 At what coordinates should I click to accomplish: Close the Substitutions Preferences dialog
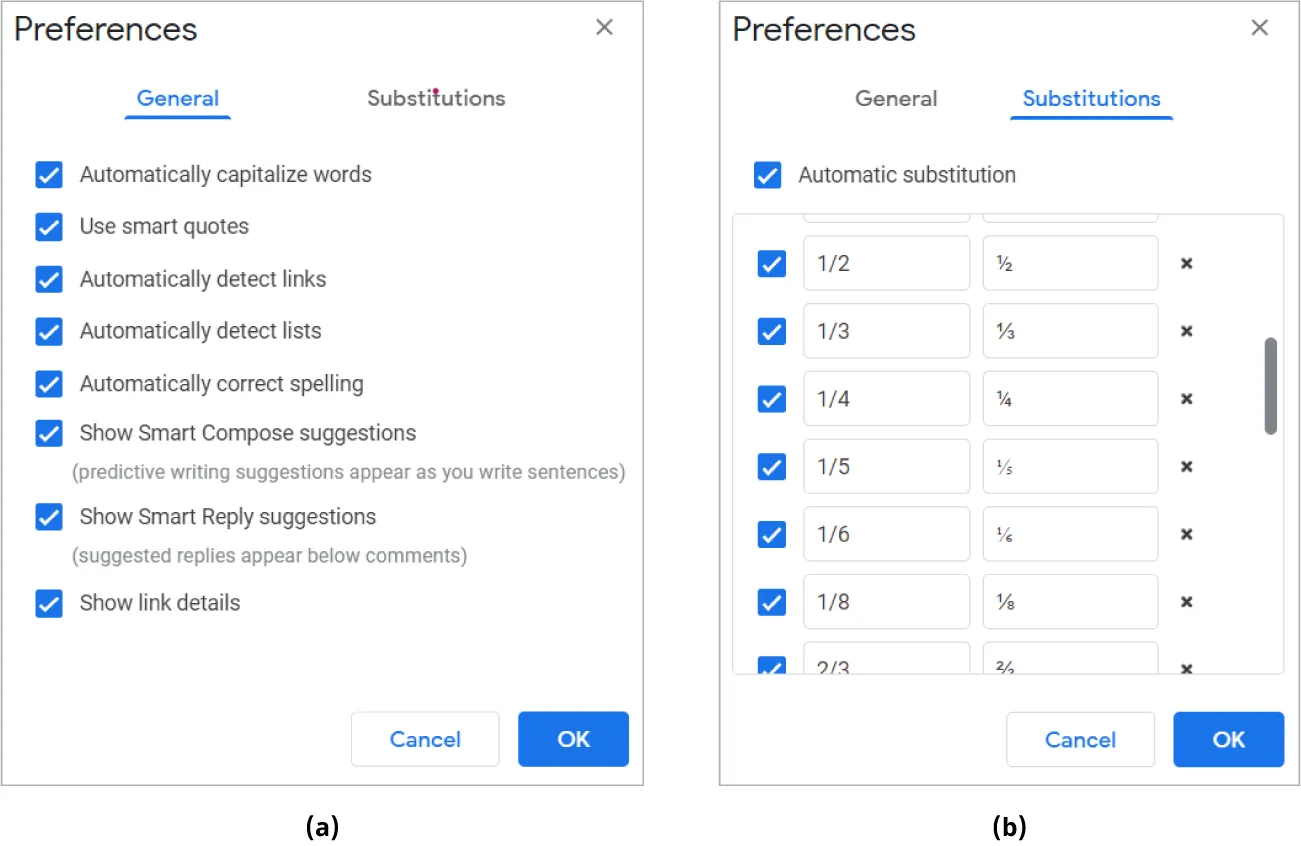1259,27
